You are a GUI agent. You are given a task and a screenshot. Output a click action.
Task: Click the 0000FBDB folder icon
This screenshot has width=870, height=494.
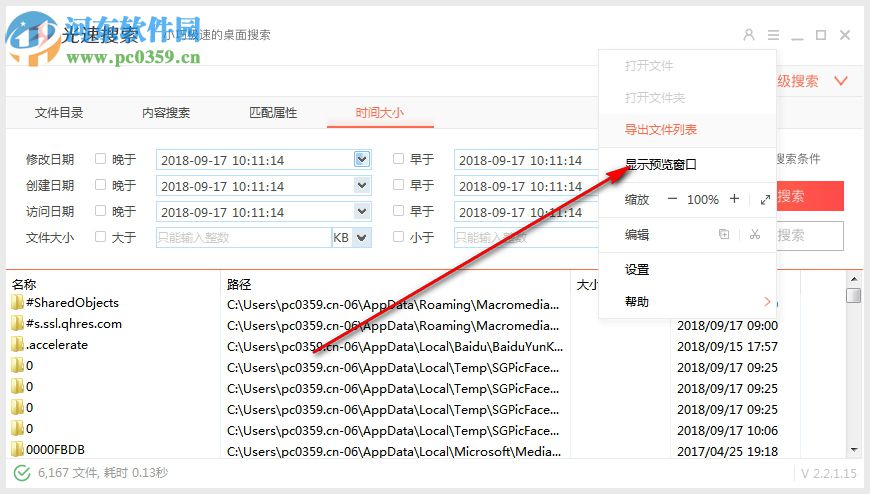click(17, 449)
